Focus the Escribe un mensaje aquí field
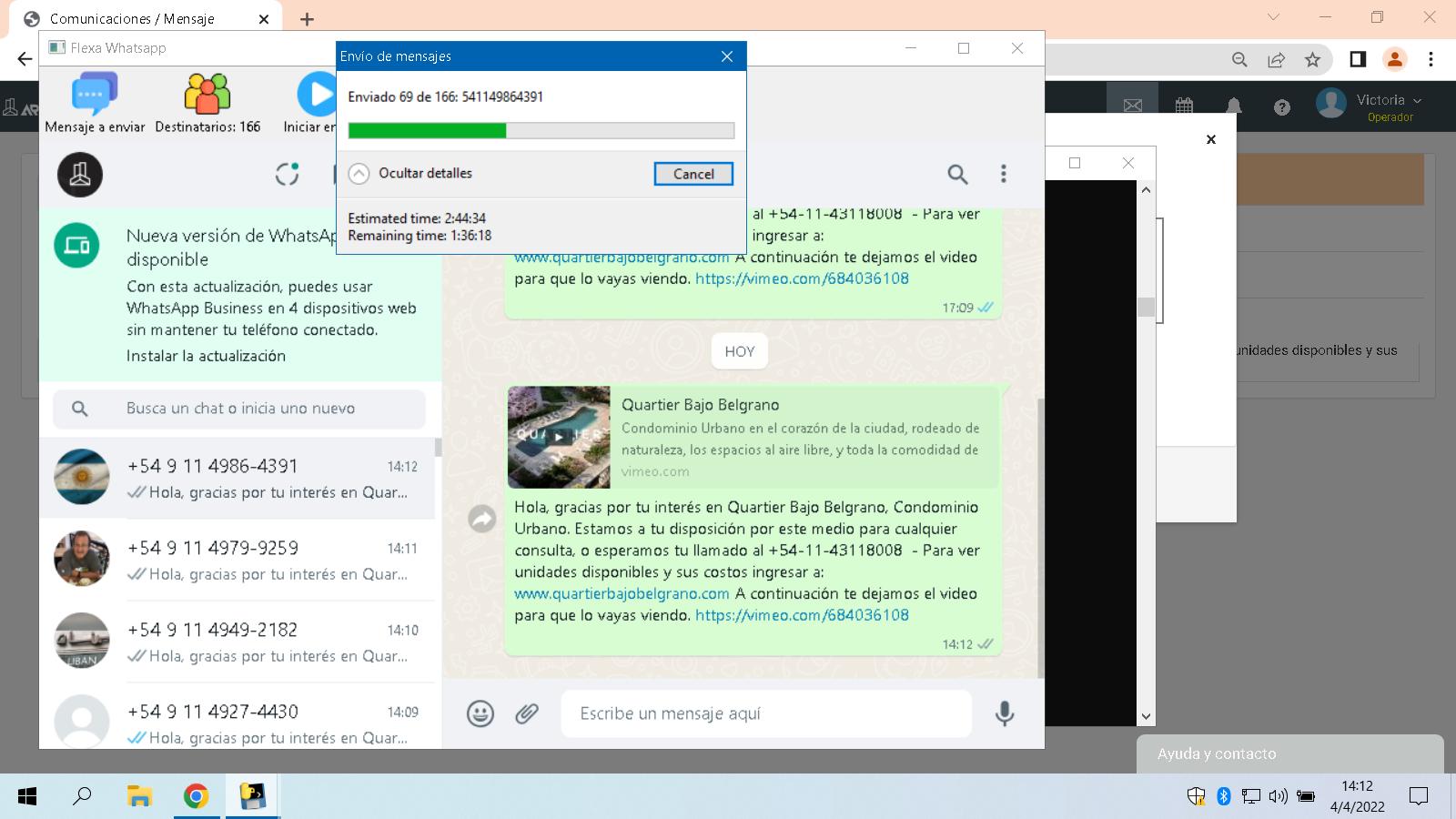Image resolution: width=1456 pixels, height=819 pixels. click(x=766, y=713)
